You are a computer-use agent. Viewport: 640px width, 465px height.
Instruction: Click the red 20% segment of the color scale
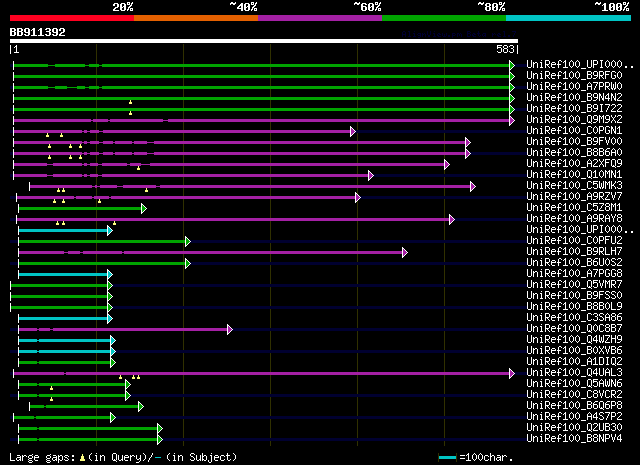72,18
